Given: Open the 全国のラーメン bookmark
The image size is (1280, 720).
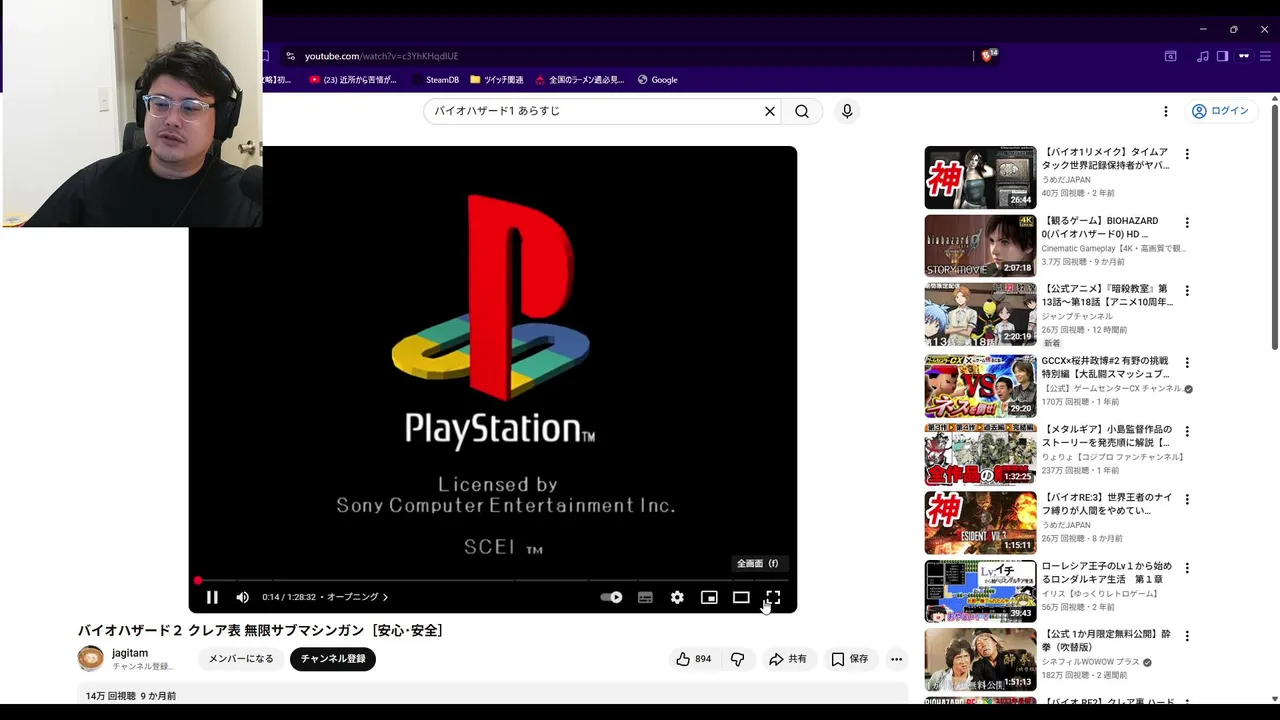Looking at the screenshot, I should [x=580, y=80].
